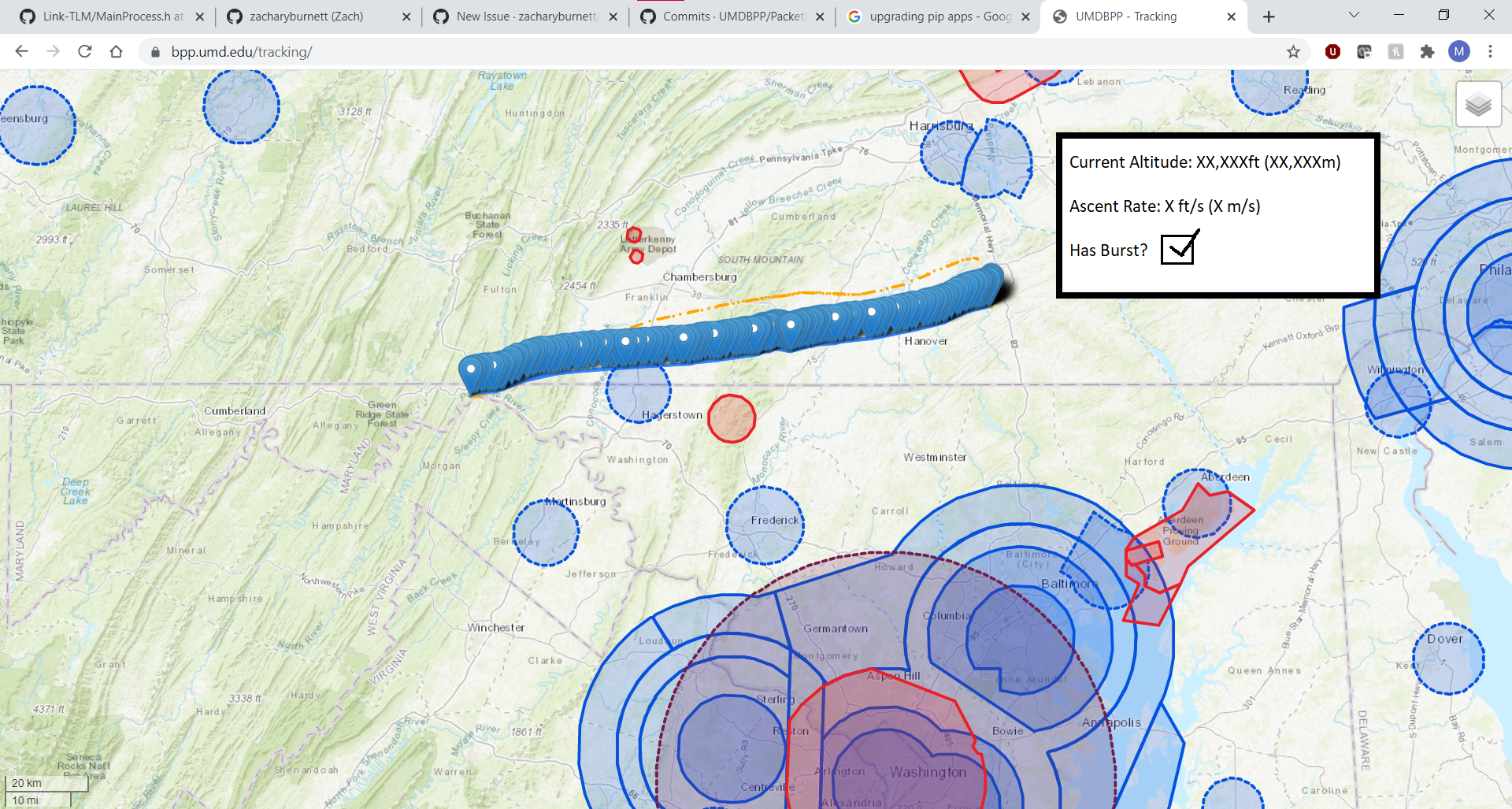Screen dimensions: 1512x809
Task: Click the Baltimore map label
Action: 1069,584
